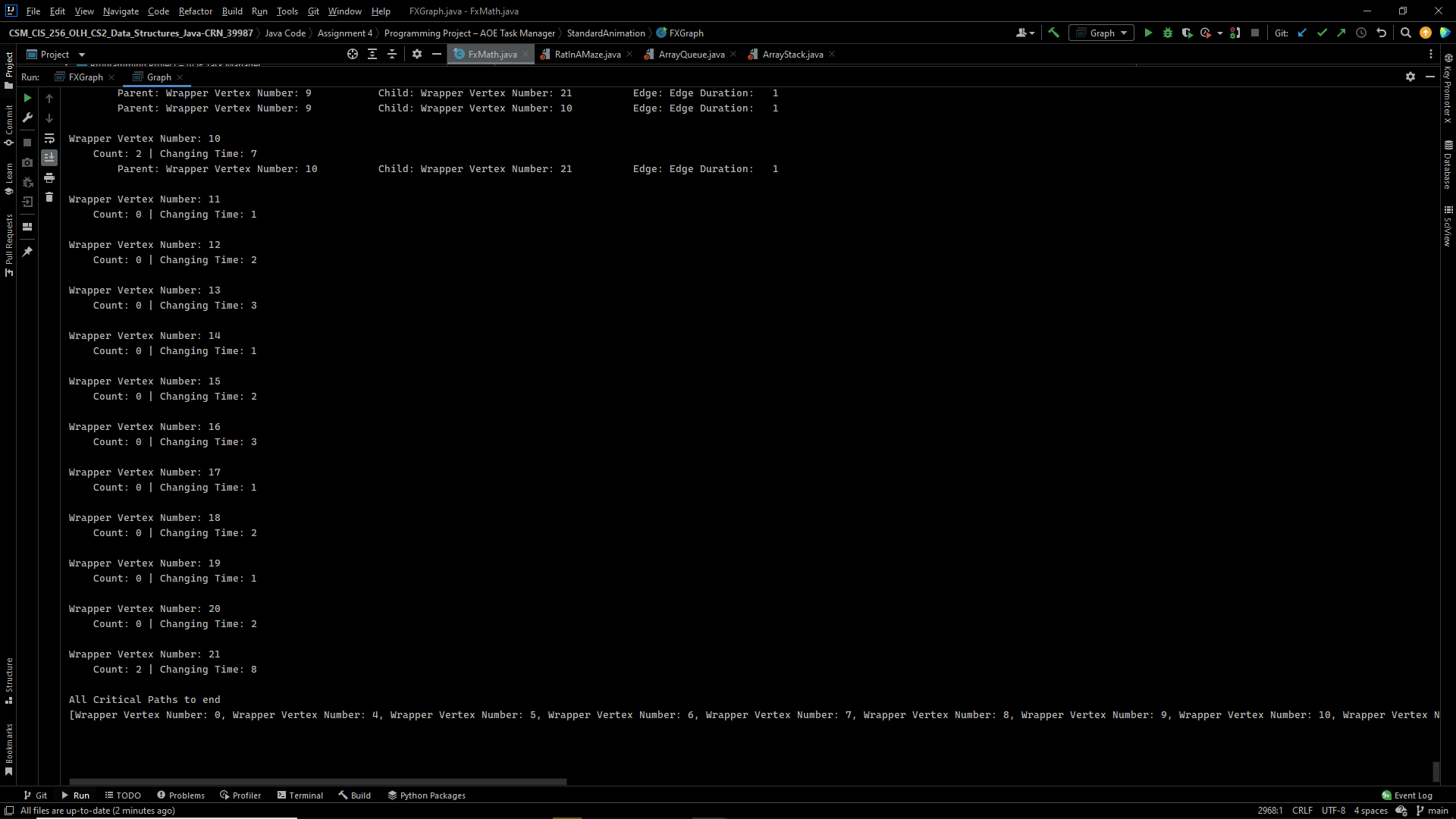1456x819 pixels.
Task: Rerun the program in the Run panel
Action: coord(27,98)
